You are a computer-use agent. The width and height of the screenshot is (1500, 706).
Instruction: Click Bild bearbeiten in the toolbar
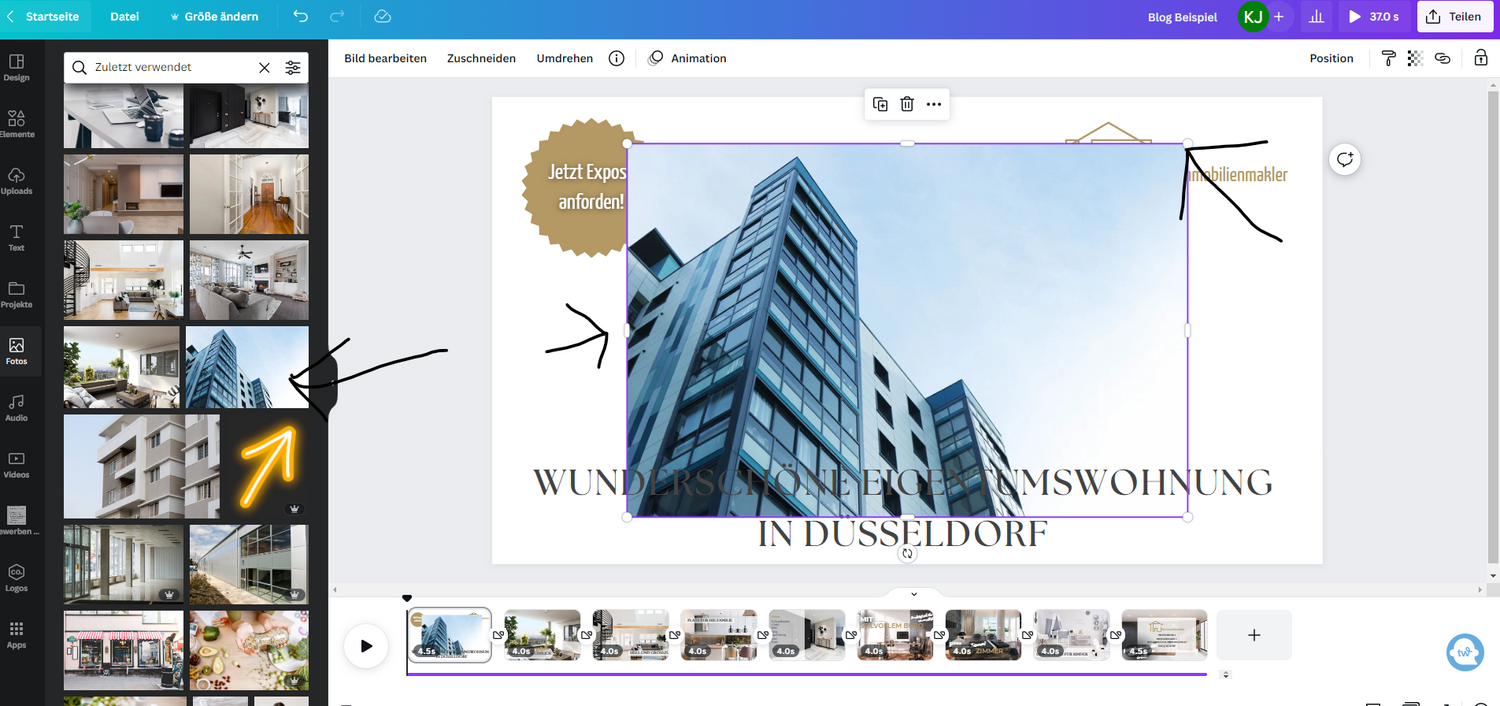pos(385,58)
